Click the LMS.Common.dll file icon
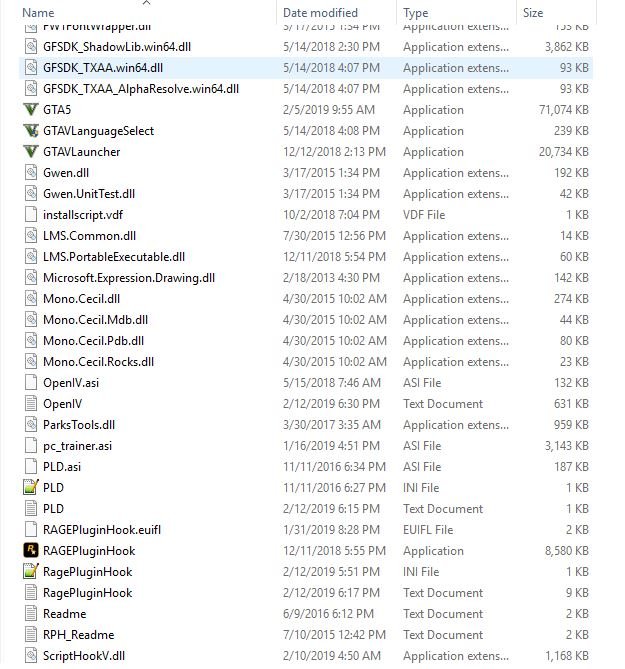 pos(31,236)
